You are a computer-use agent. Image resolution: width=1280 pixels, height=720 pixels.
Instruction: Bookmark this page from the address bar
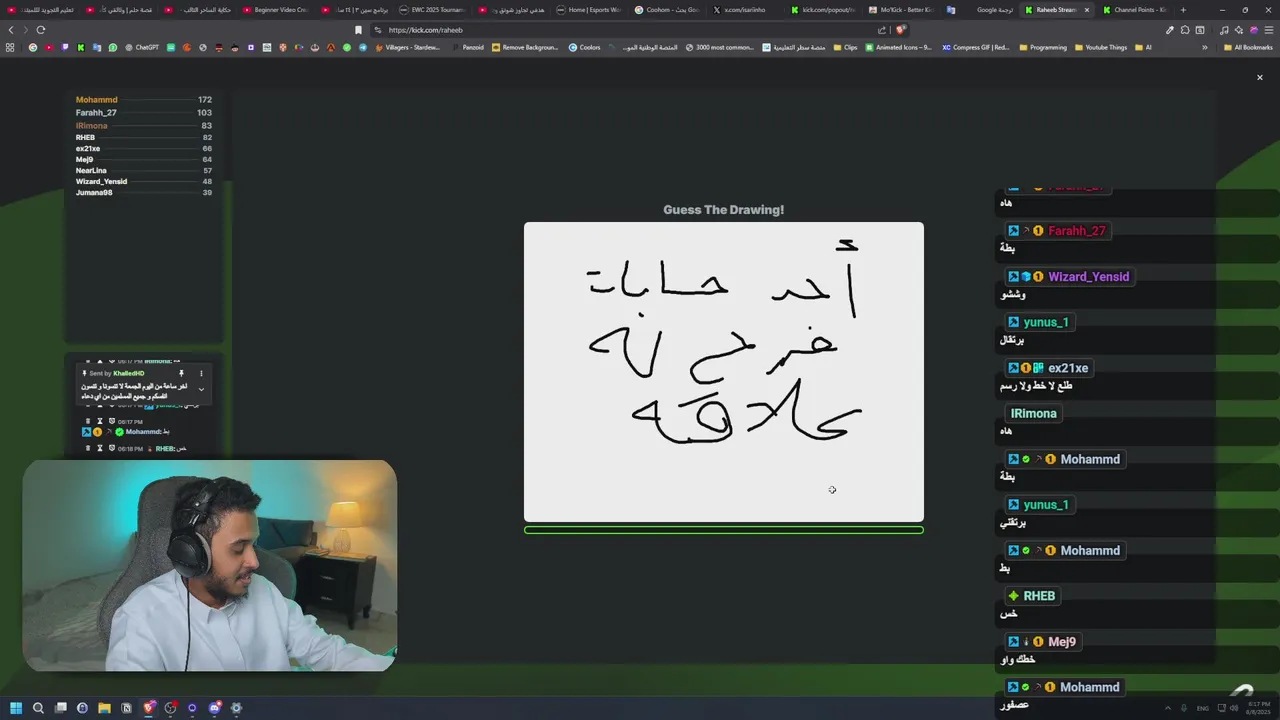358,30
